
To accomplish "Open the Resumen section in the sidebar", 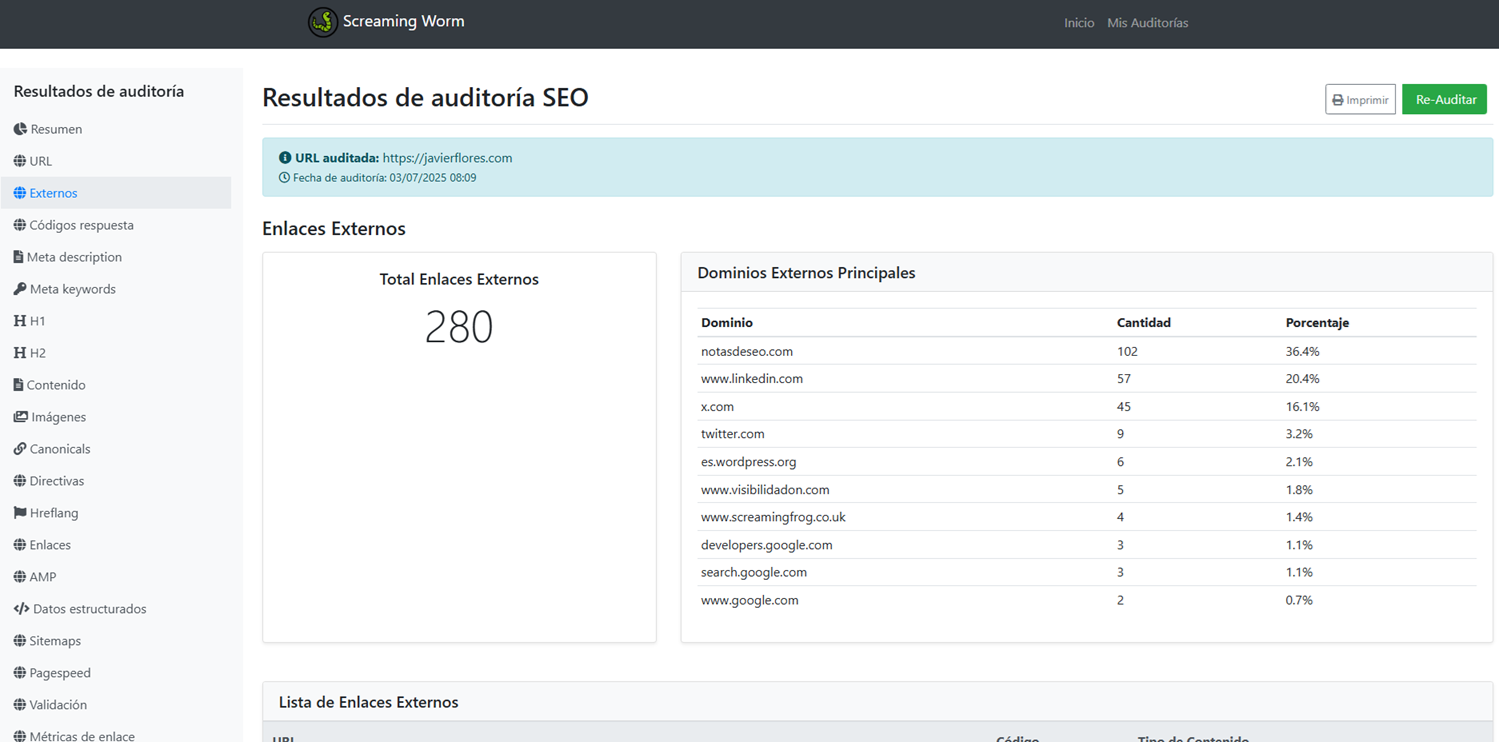I will [116, 129].
